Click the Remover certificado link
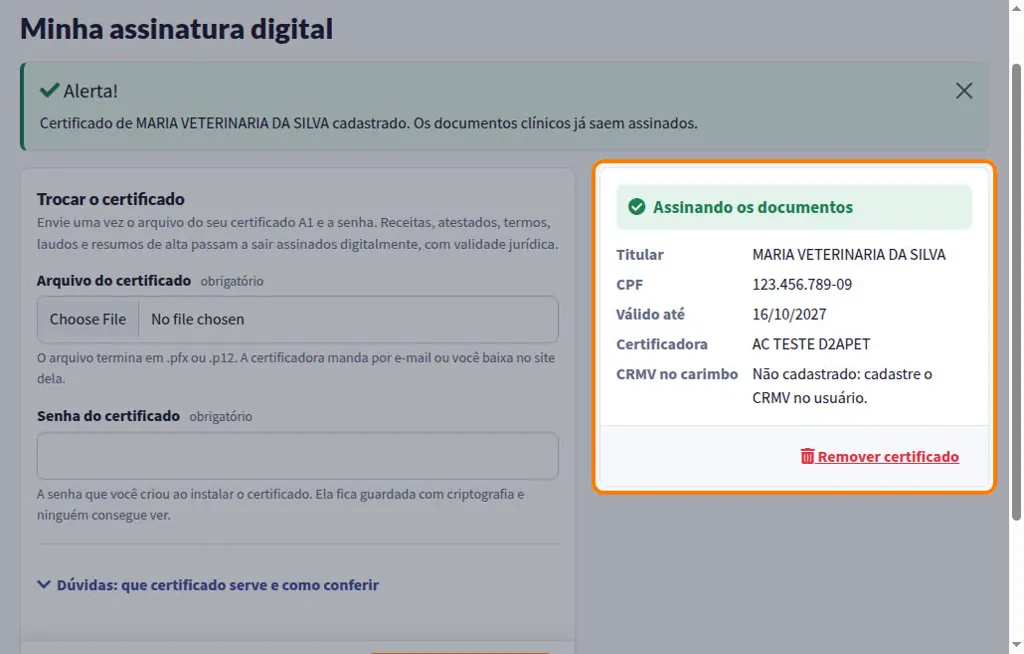Image resolution: width=1024 pixels, height=654 pixels. click(880, 456)
